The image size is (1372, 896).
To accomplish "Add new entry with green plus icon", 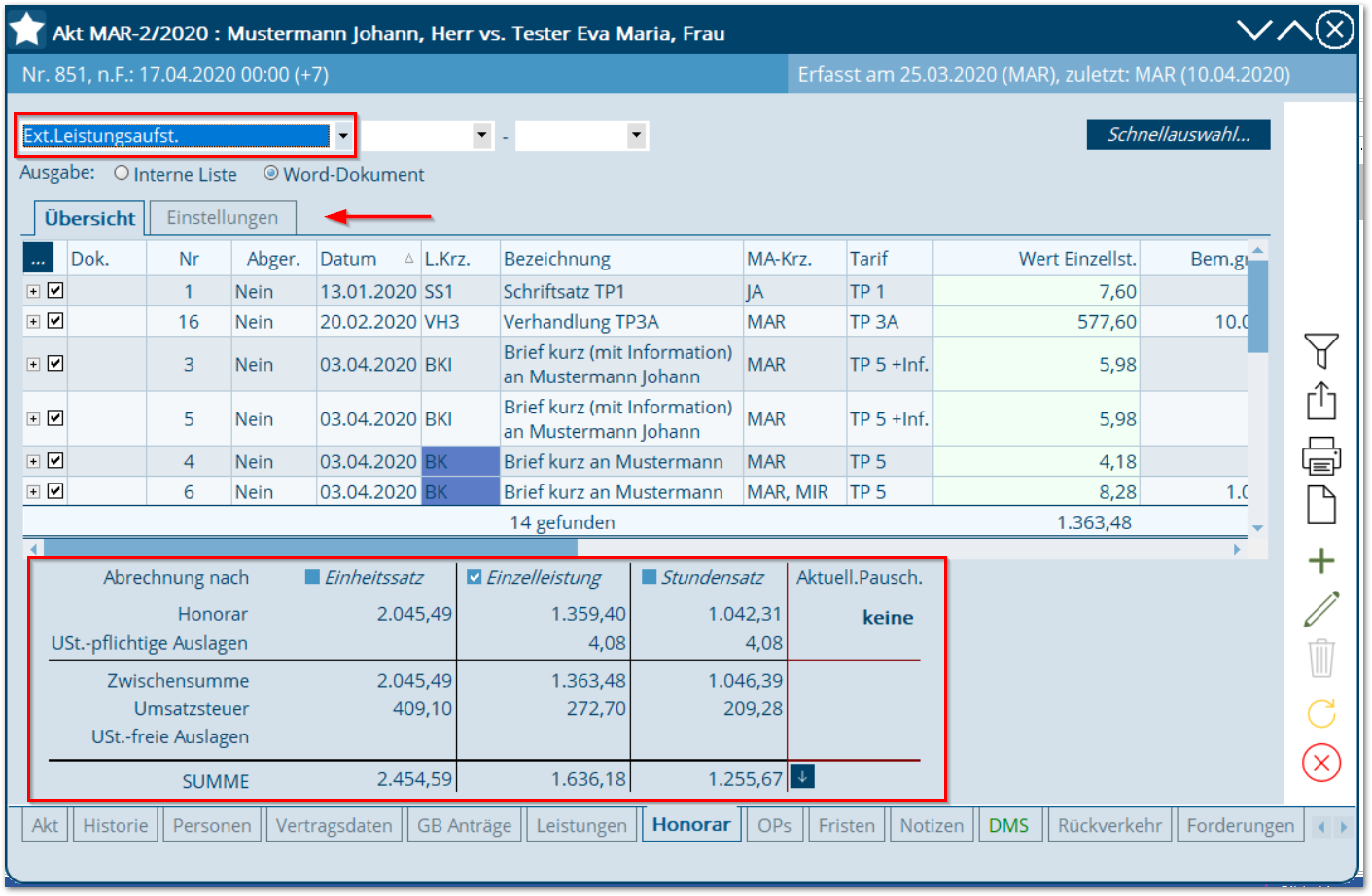I will 1320,560.
